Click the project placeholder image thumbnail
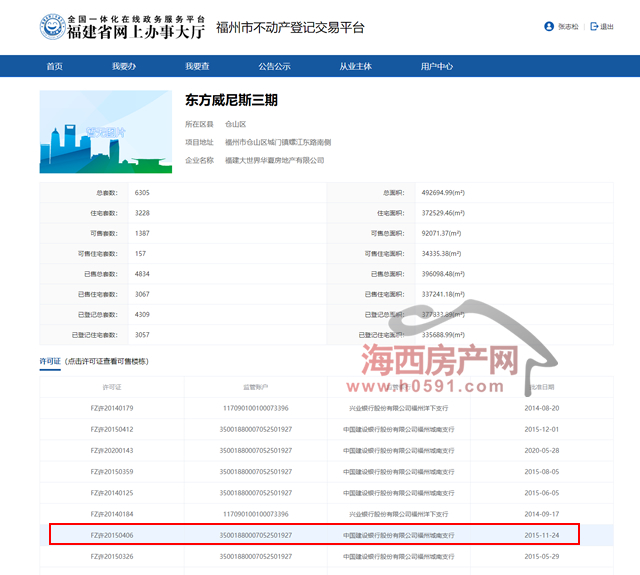Image resolution: width=640 pixels, height=575 pixels. (x=106, y=132)
